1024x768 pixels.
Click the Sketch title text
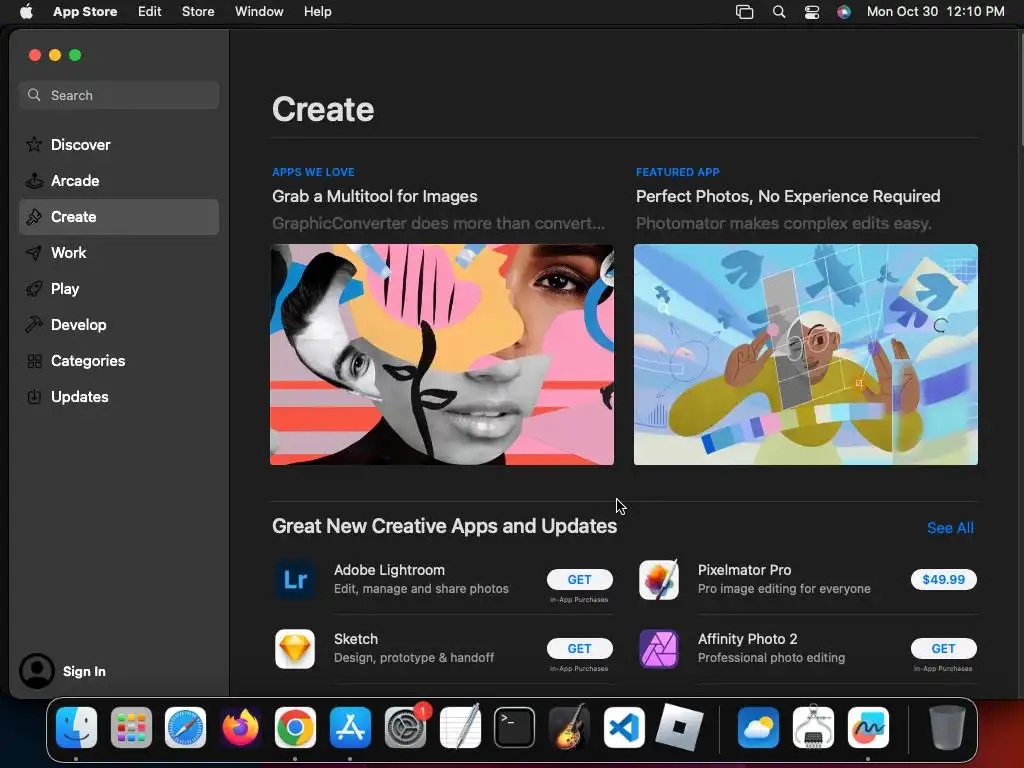click(x=356, y=639)
